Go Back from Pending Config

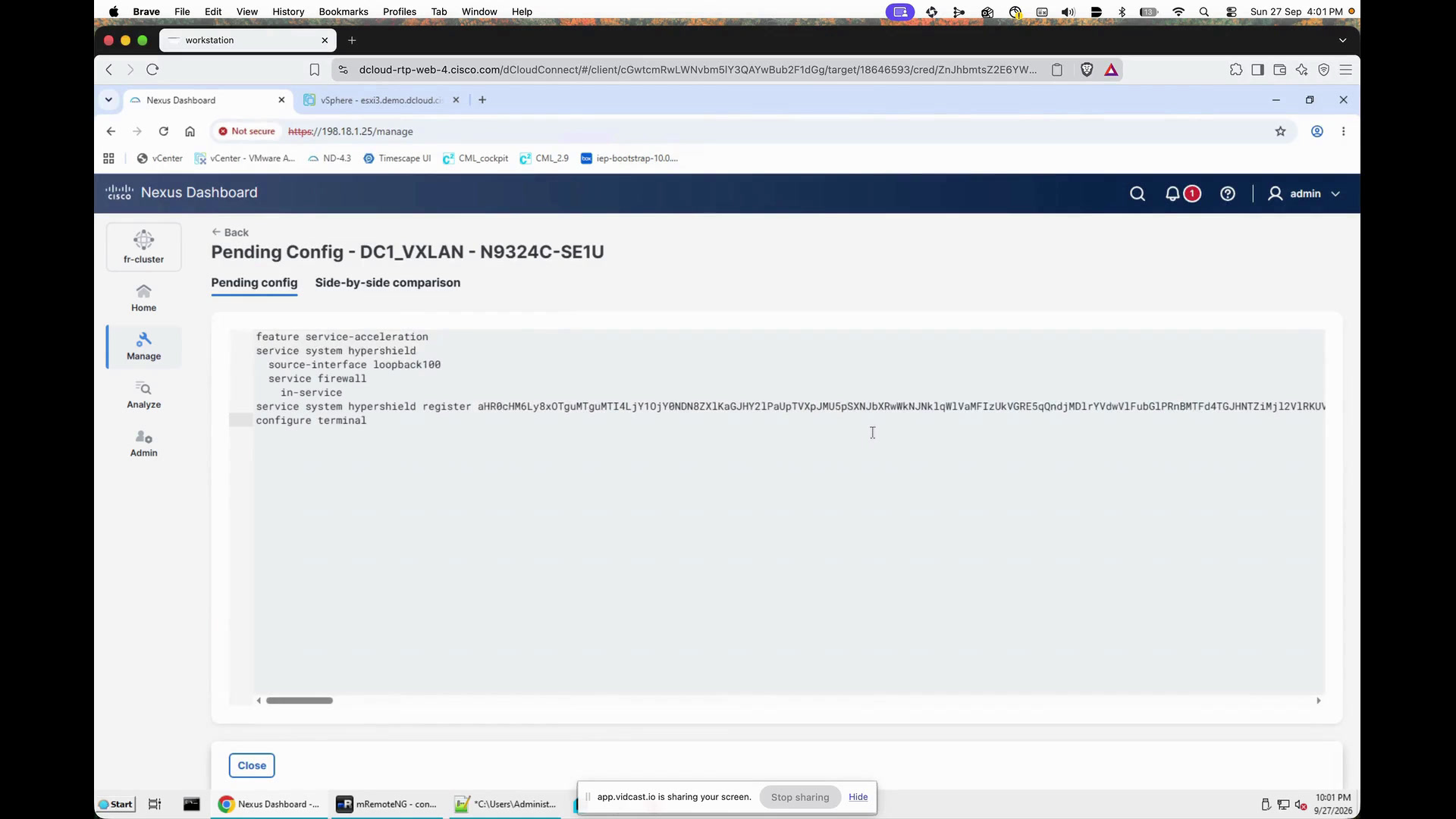[x=231, y=232]
